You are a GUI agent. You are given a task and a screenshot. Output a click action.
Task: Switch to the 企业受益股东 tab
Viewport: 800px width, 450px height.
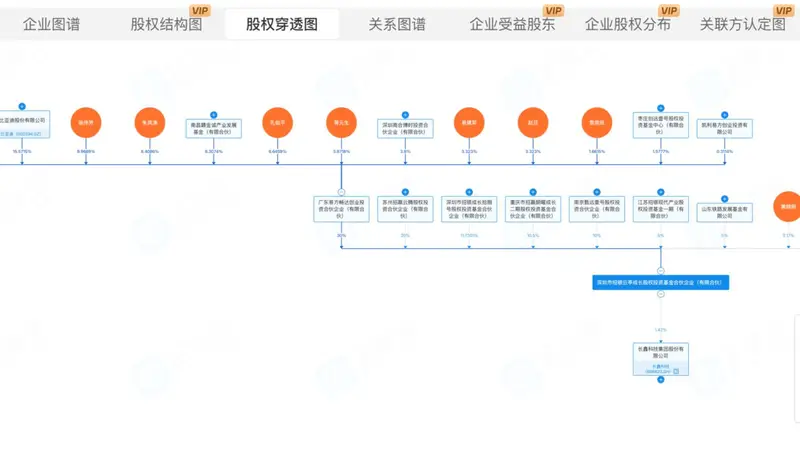coord(512,24)
